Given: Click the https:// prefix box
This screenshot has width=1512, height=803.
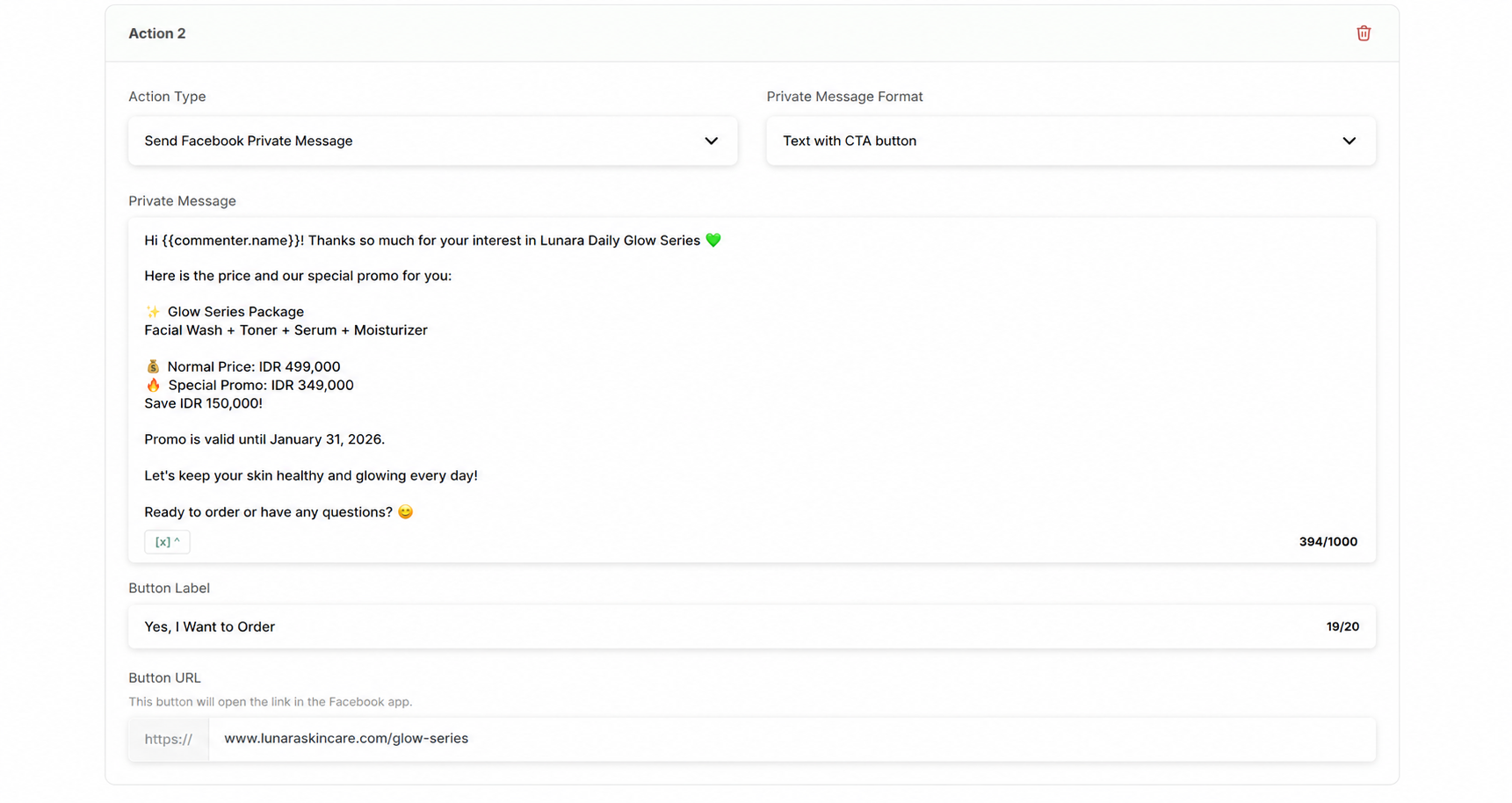Looking at the screenshot, I should pos(168,739).
